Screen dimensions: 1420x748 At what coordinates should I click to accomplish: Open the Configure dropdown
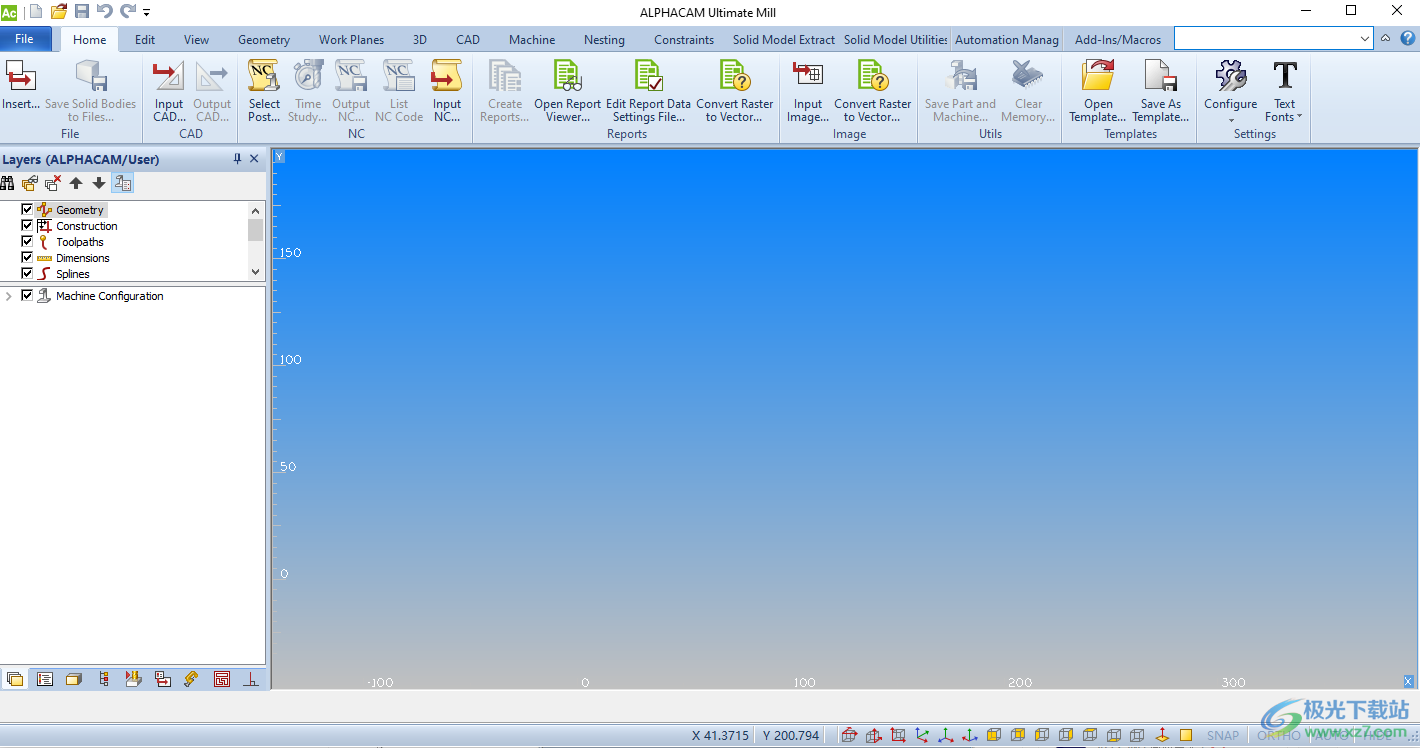tap(1231, 91)
